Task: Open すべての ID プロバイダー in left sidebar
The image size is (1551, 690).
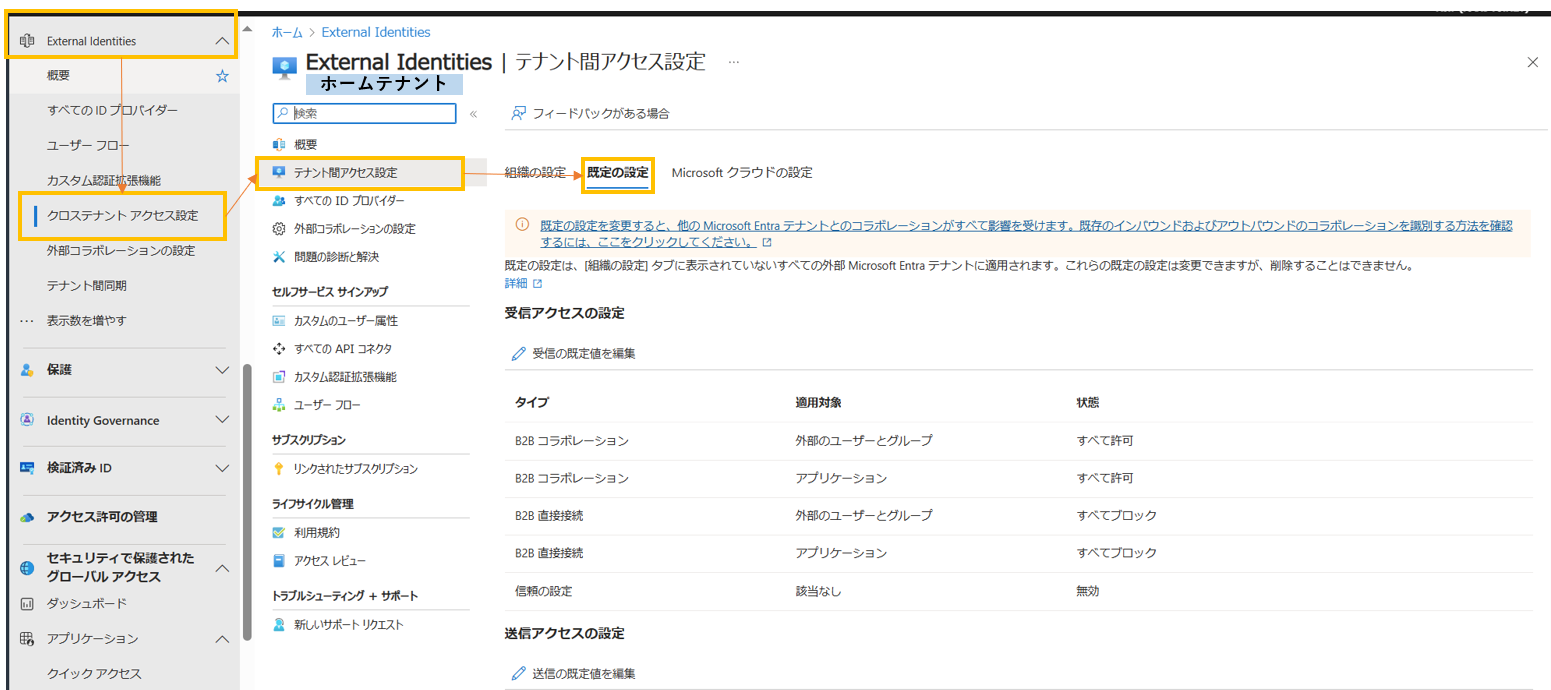Action: (x=112, y=110)
